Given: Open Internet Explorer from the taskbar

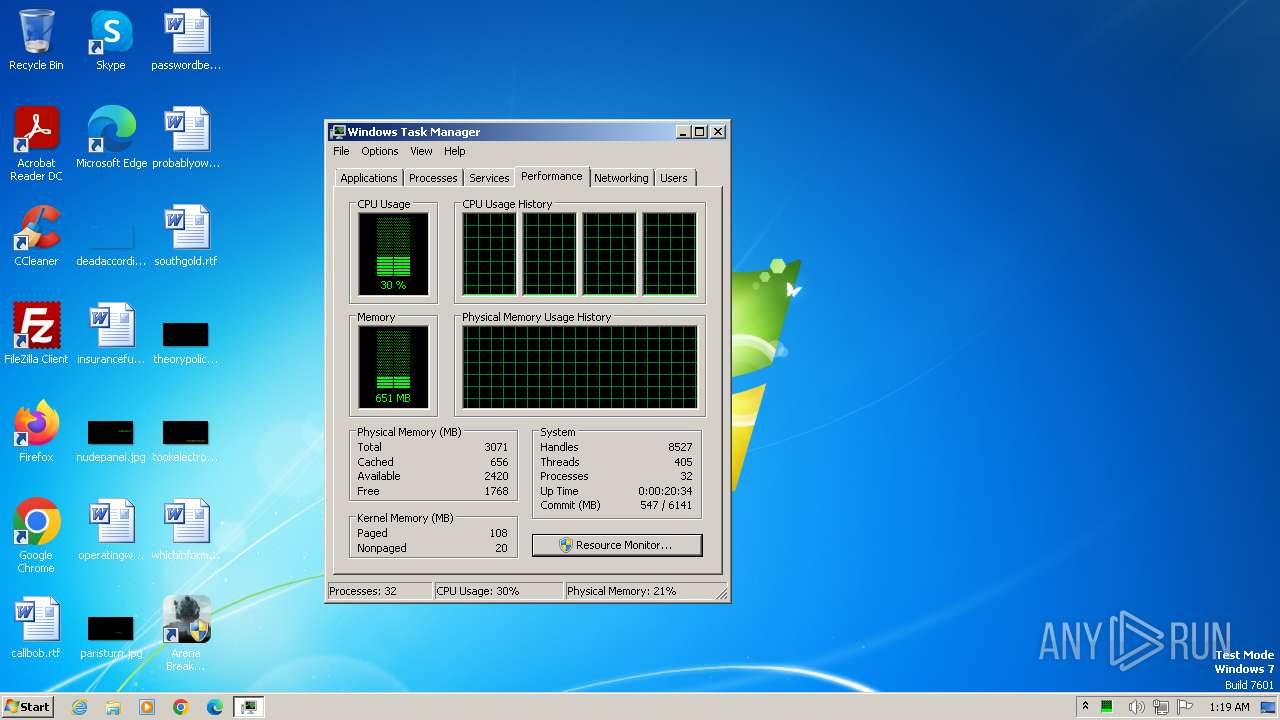Looking at the screenshot, I should click(79, 707).
